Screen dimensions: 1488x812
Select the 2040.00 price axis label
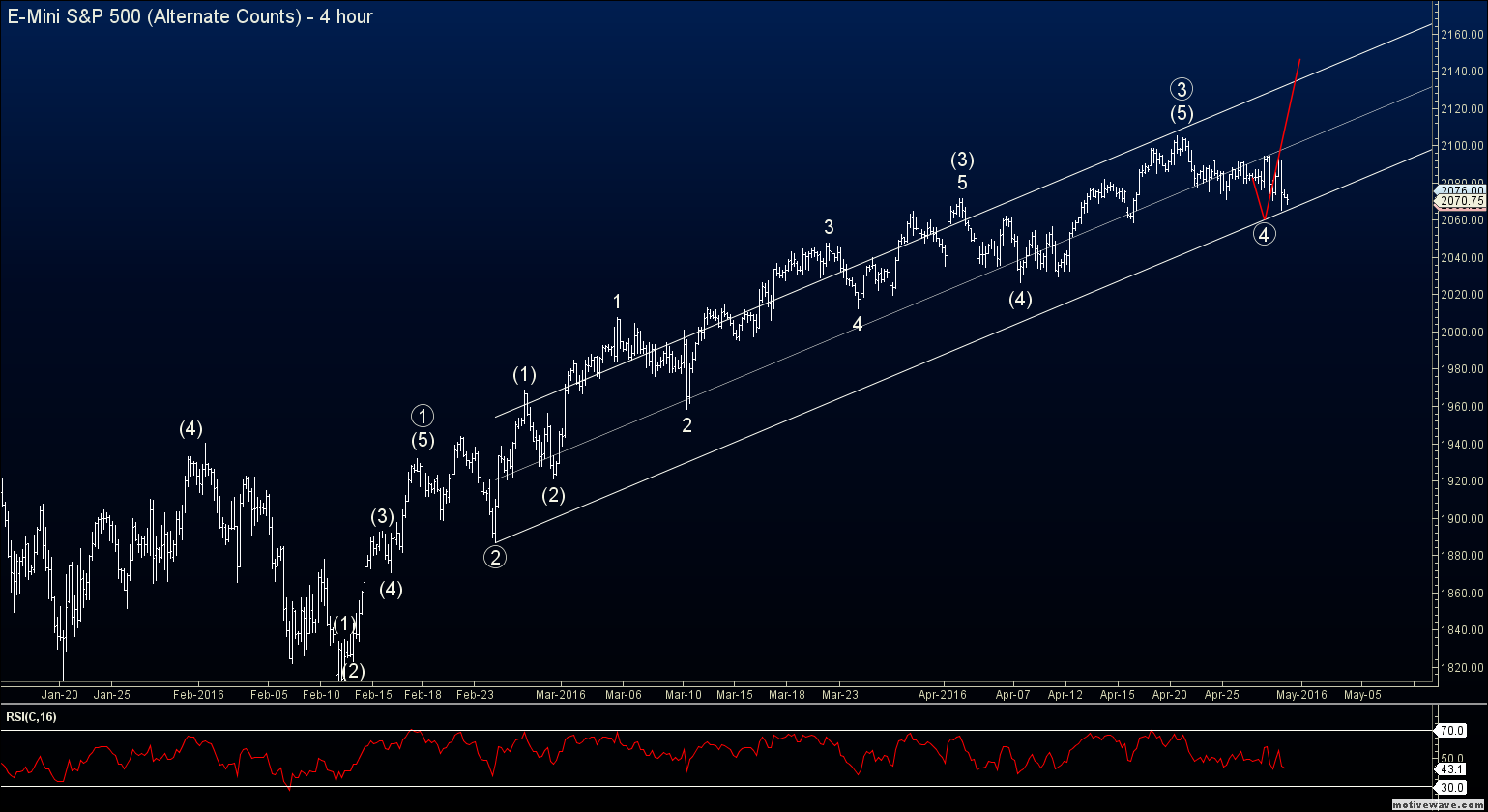pyautogui.click(x=1461, y=258)
